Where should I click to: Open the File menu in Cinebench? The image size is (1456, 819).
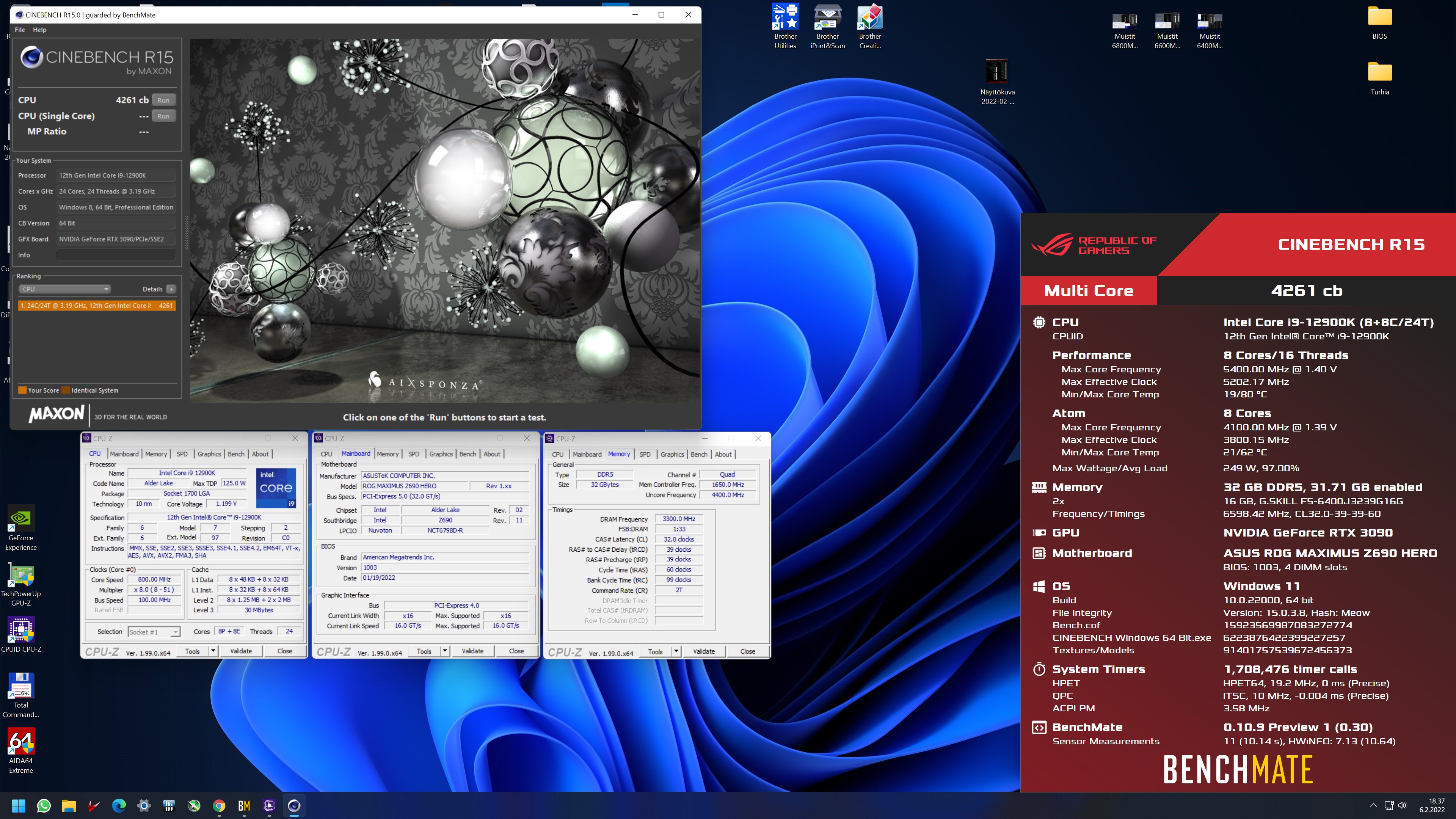[20, 30]
